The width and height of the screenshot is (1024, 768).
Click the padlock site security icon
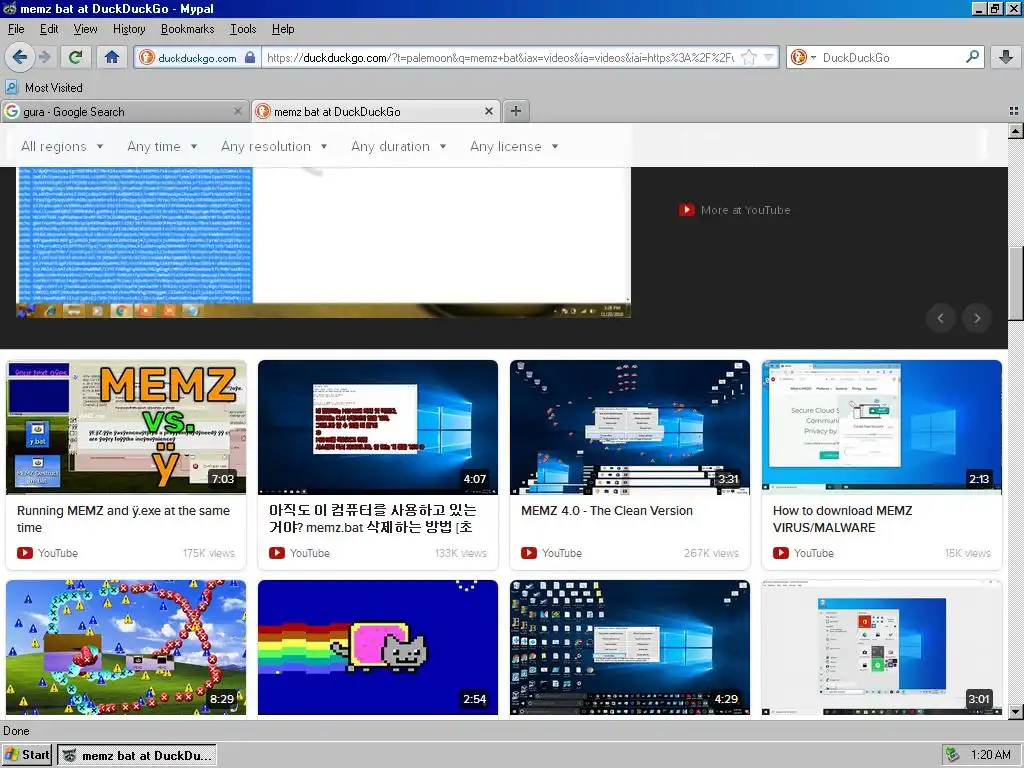pyautogui.click(x=250, y=57)
